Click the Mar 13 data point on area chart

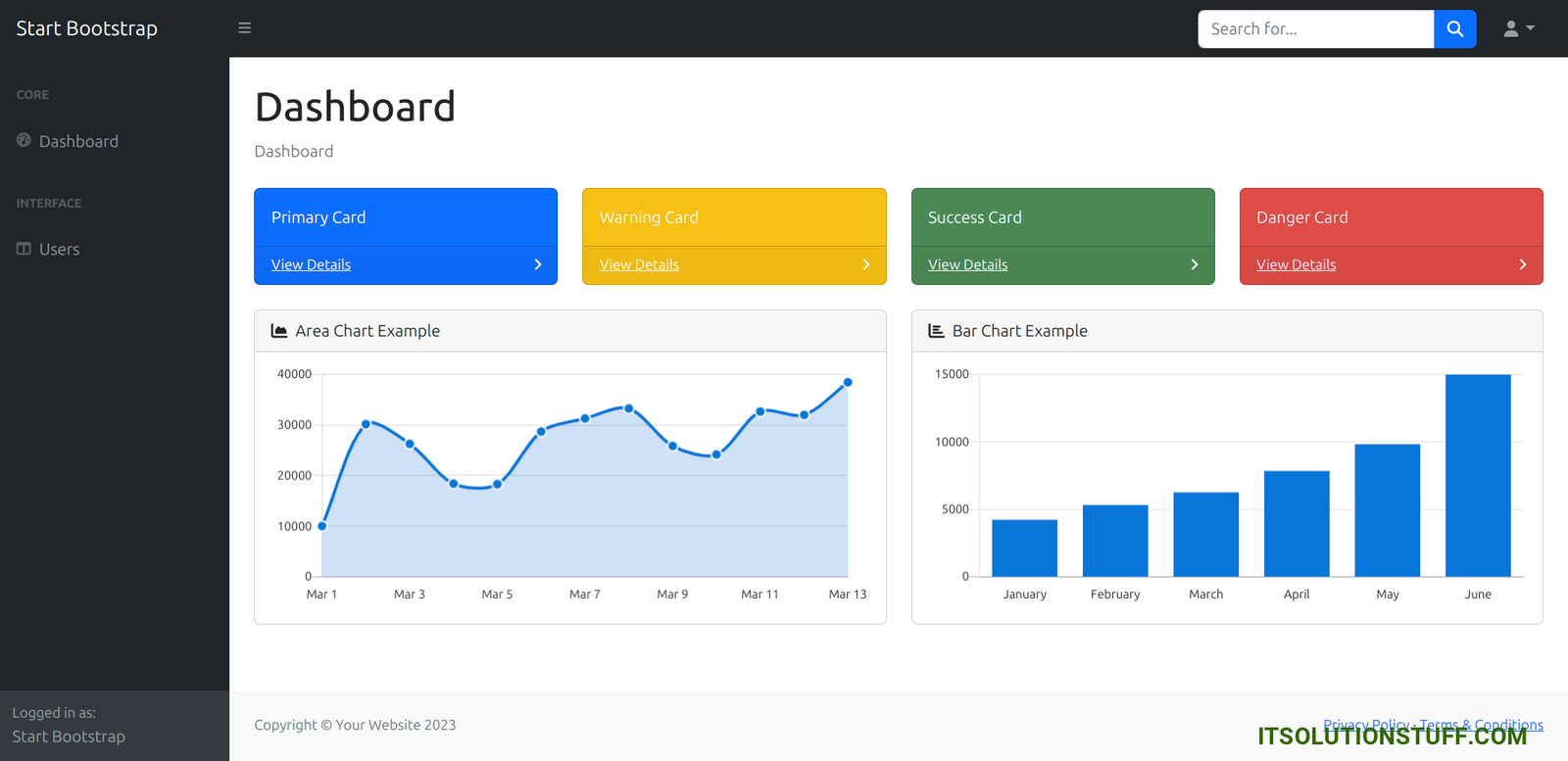coord(848,382)
